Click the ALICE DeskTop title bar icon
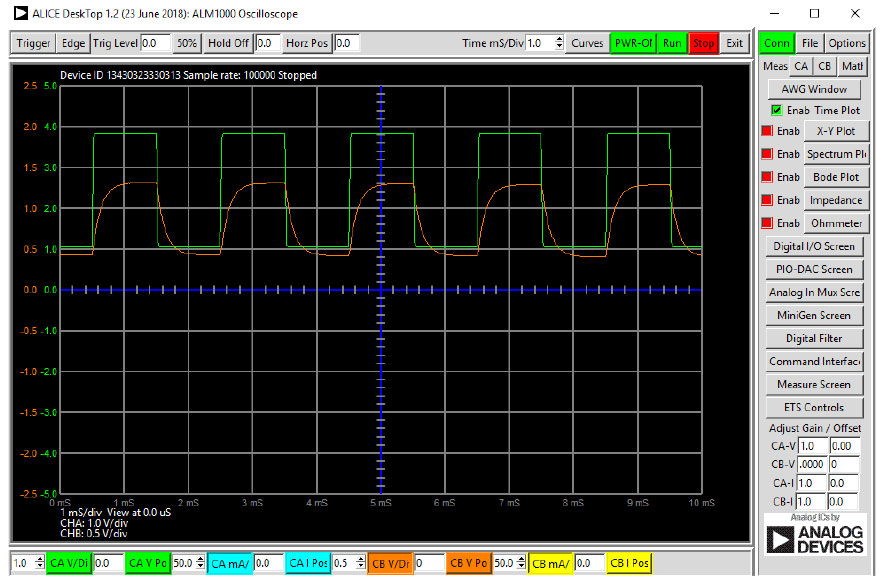This screenshot has width=886, height=582. click(x=20, y=13)
